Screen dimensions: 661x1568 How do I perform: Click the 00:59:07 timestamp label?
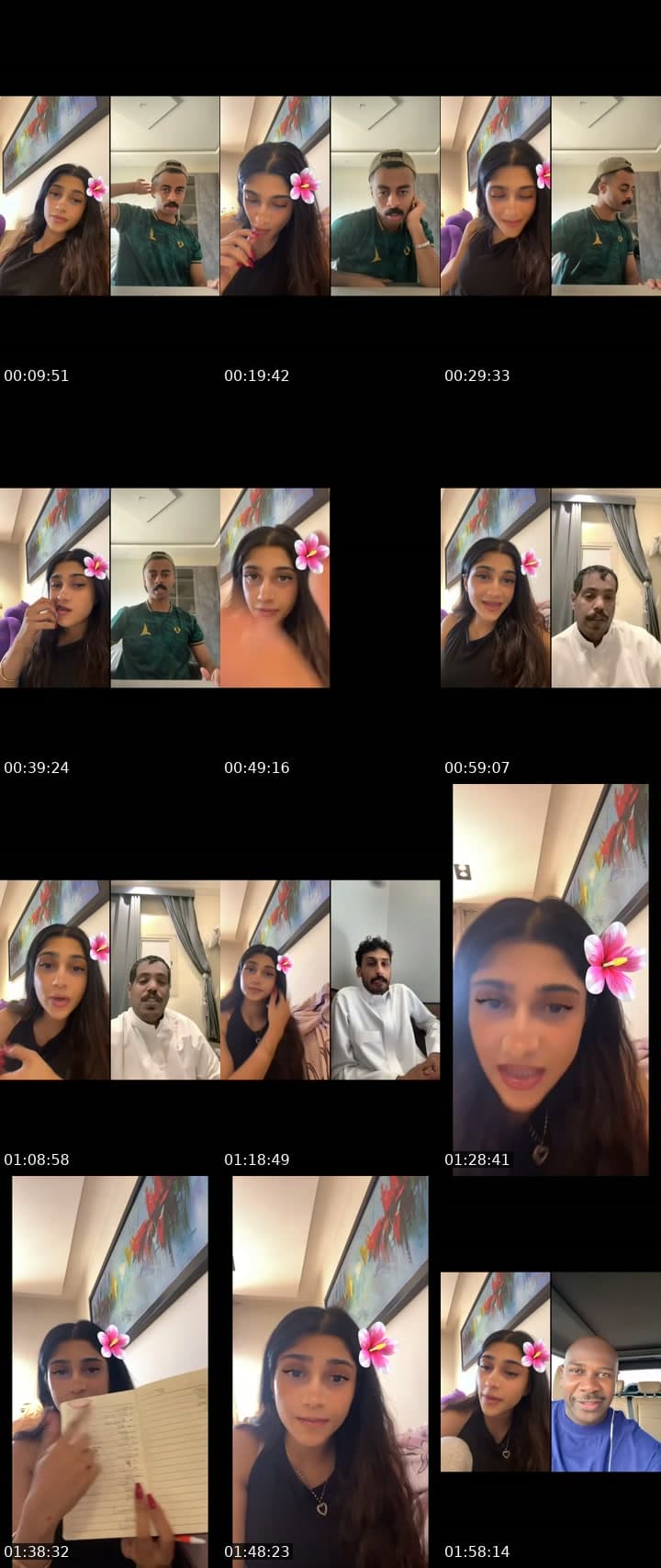tap(477, 767)
